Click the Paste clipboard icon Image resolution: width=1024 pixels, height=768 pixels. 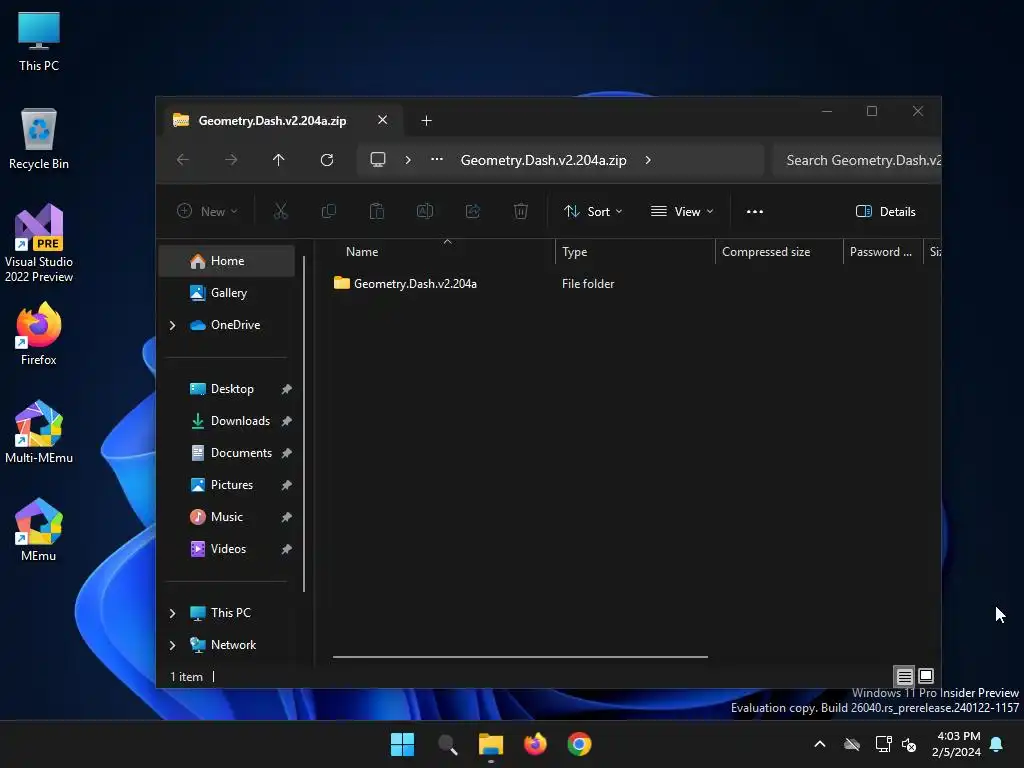click(x=377, y=211)
